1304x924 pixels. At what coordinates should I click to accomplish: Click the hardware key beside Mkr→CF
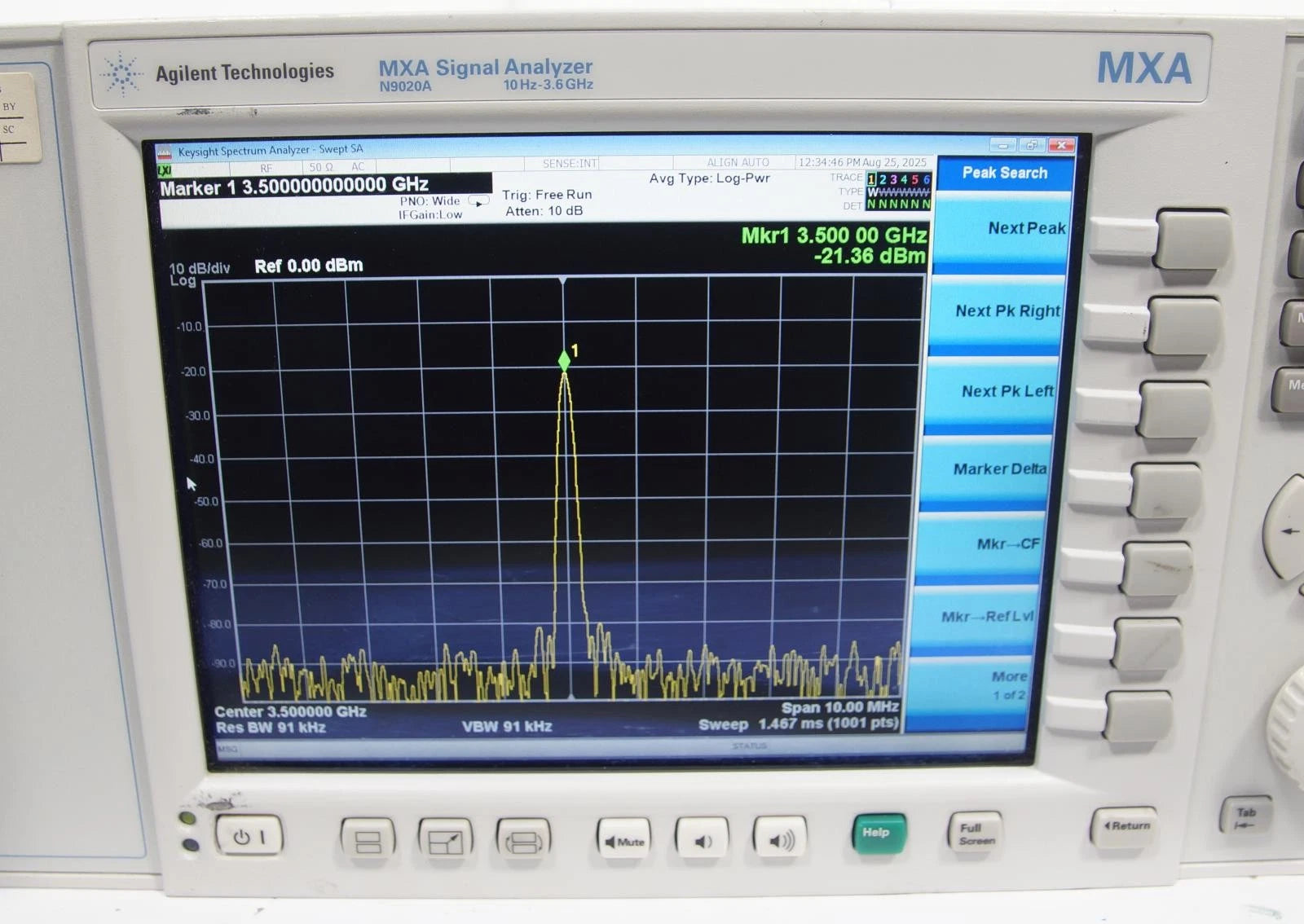click(x=1156, y=569)
